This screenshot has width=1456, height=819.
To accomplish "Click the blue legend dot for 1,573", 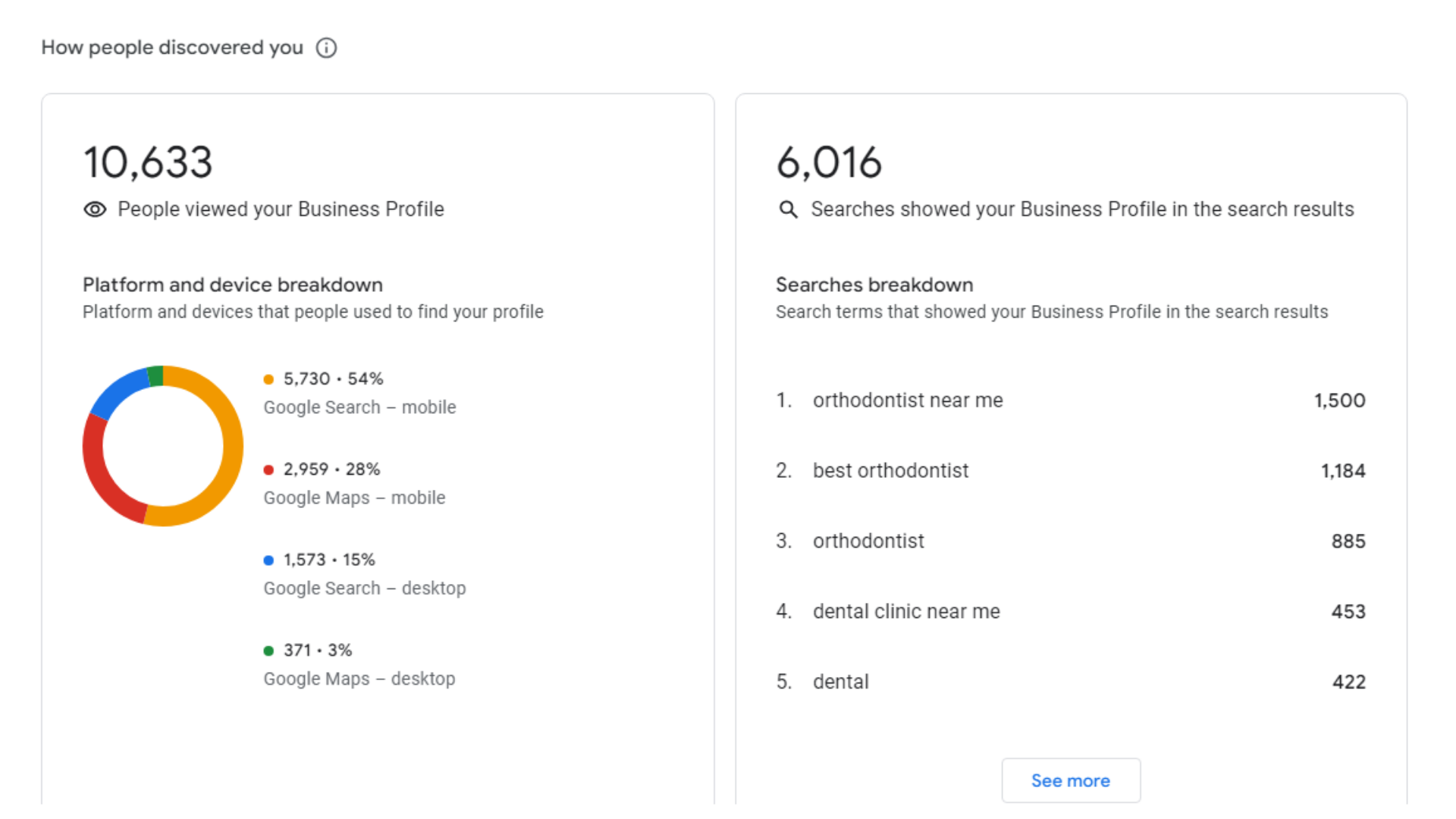I will [x=268, y=560].
